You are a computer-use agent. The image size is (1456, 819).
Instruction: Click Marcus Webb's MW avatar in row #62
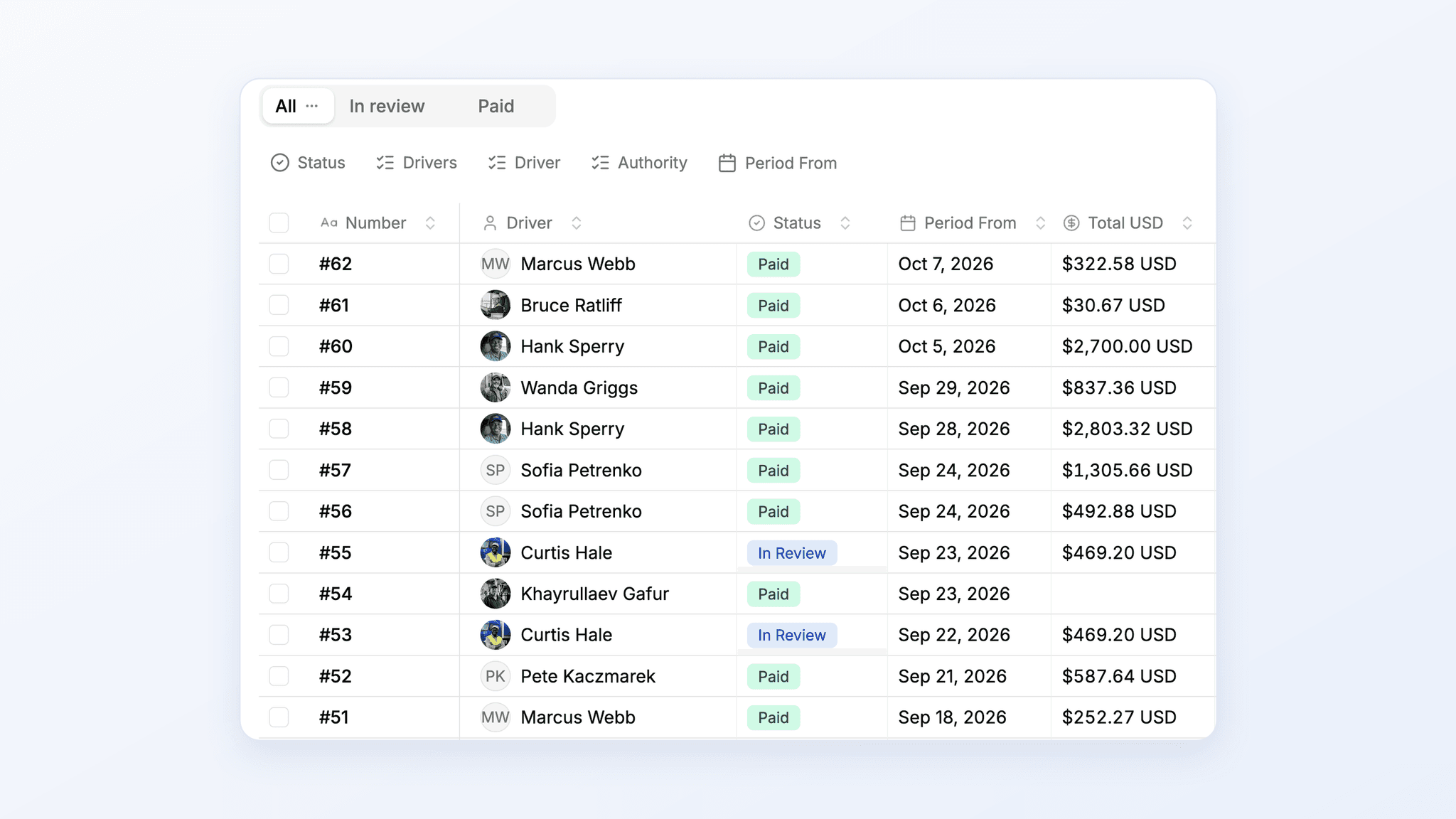tap(496, 264)
